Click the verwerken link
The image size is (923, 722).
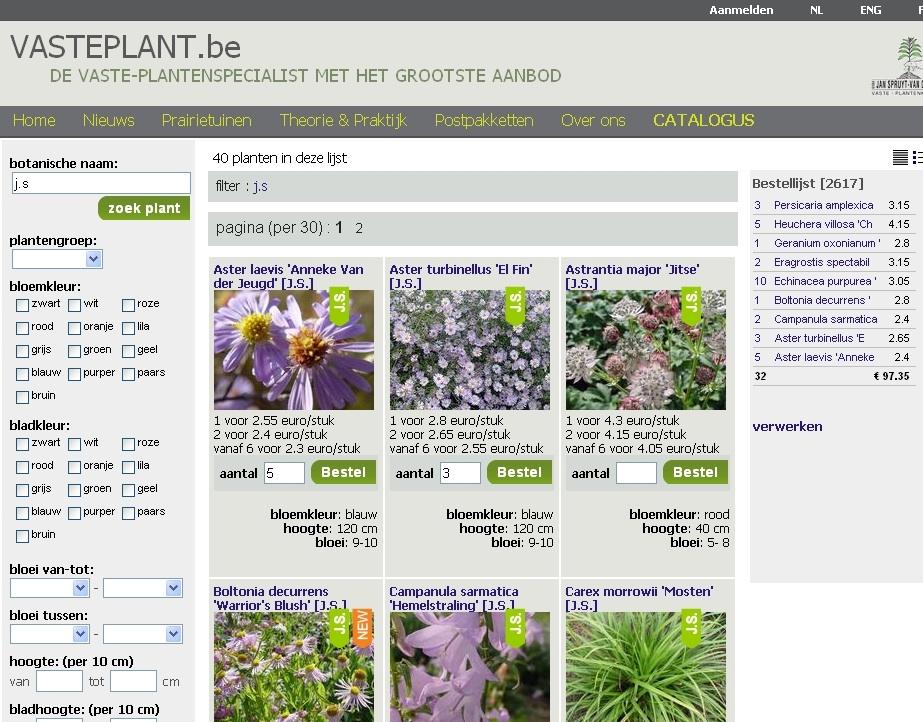pyautogui.click(x=787, y=427)
